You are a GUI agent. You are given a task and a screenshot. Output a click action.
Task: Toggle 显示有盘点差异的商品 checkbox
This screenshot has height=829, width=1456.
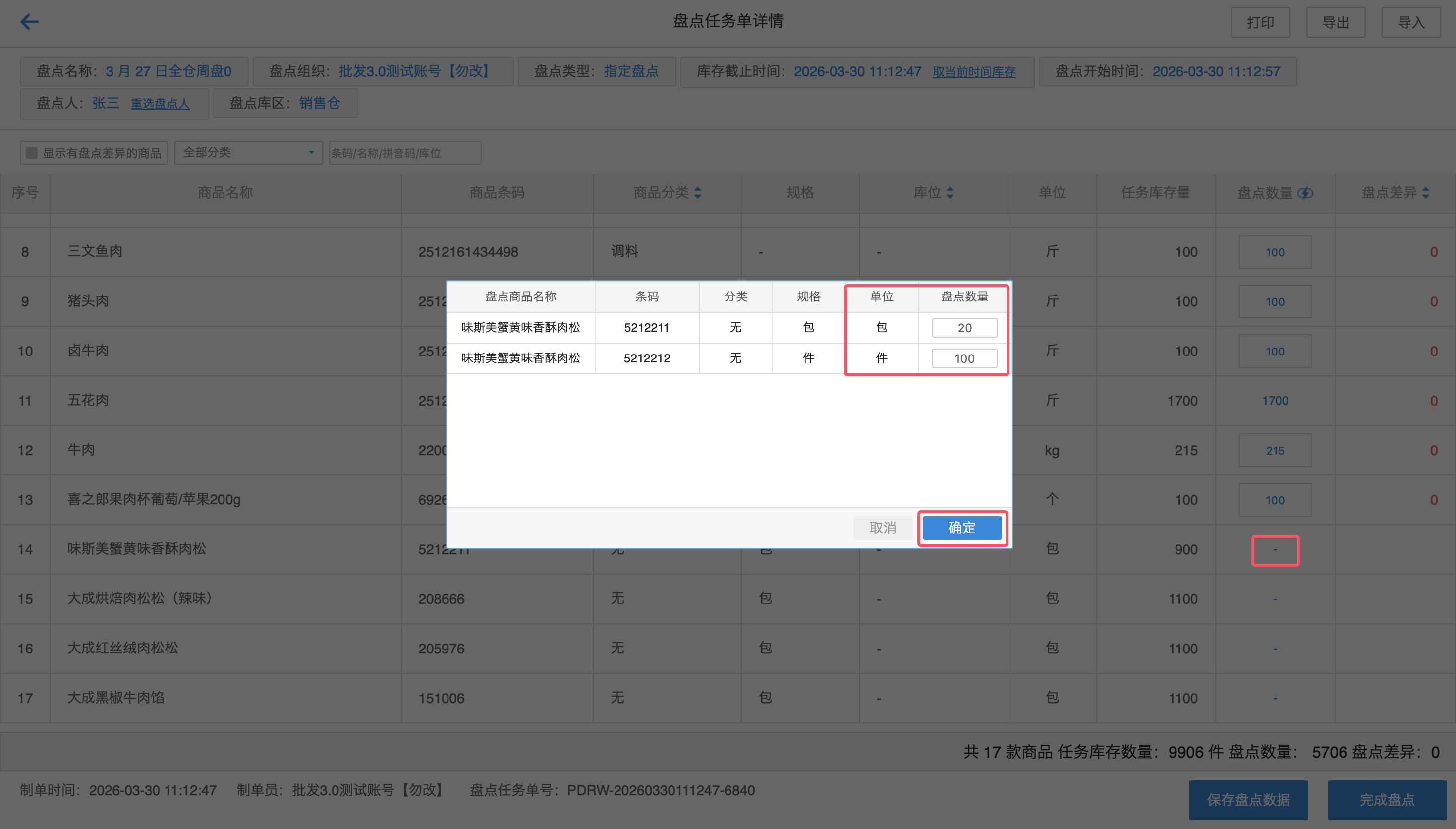pyautogui.click(x=32, y=153)
